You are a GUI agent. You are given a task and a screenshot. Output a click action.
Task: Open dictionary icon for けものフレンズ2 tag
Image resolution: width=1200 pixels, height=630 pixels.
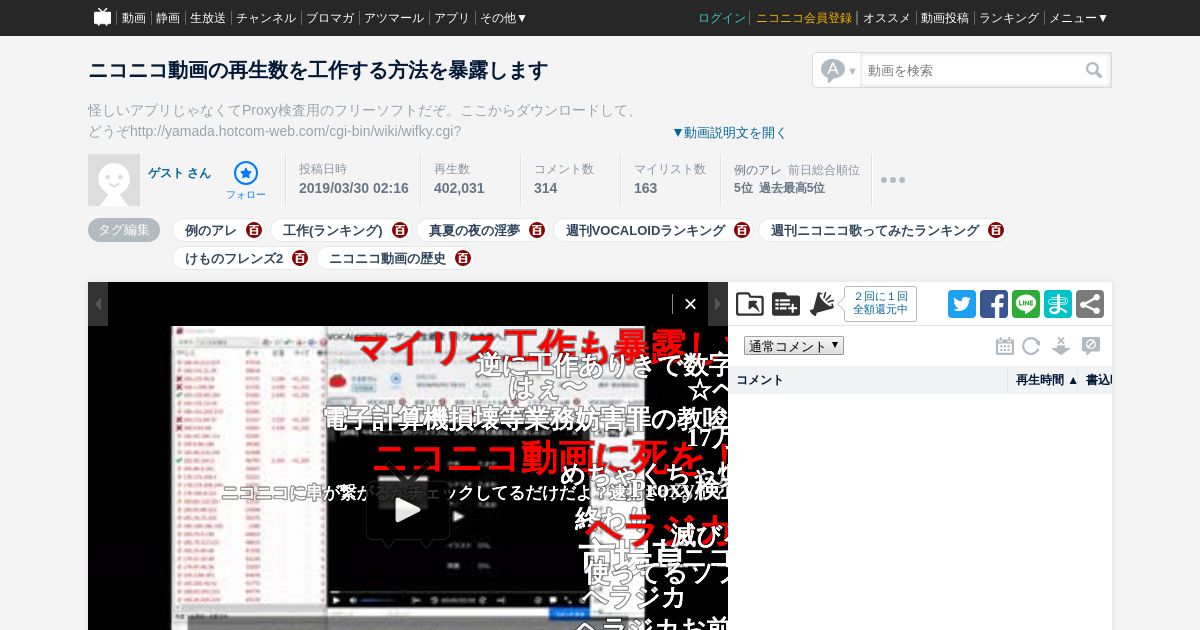pyautogui.click(x=300, y=258)
